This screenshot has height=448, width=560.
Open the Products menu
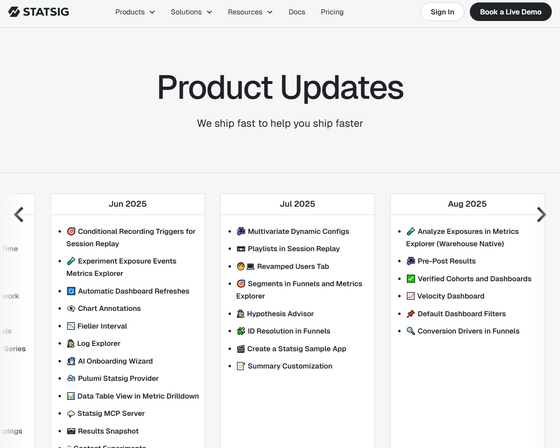(x=135, y=12)
